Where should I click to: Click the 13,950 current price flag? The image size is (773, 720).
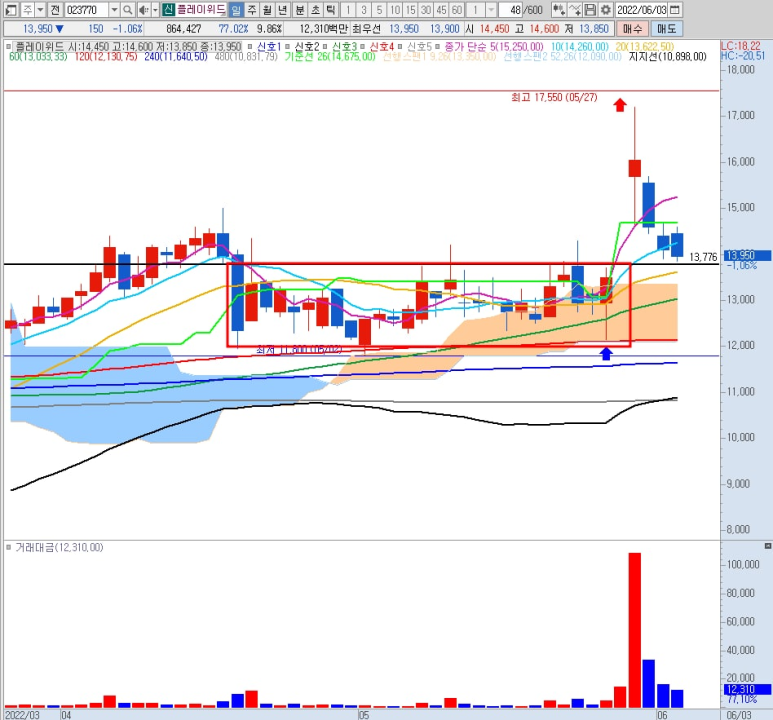tap(747, 255)
